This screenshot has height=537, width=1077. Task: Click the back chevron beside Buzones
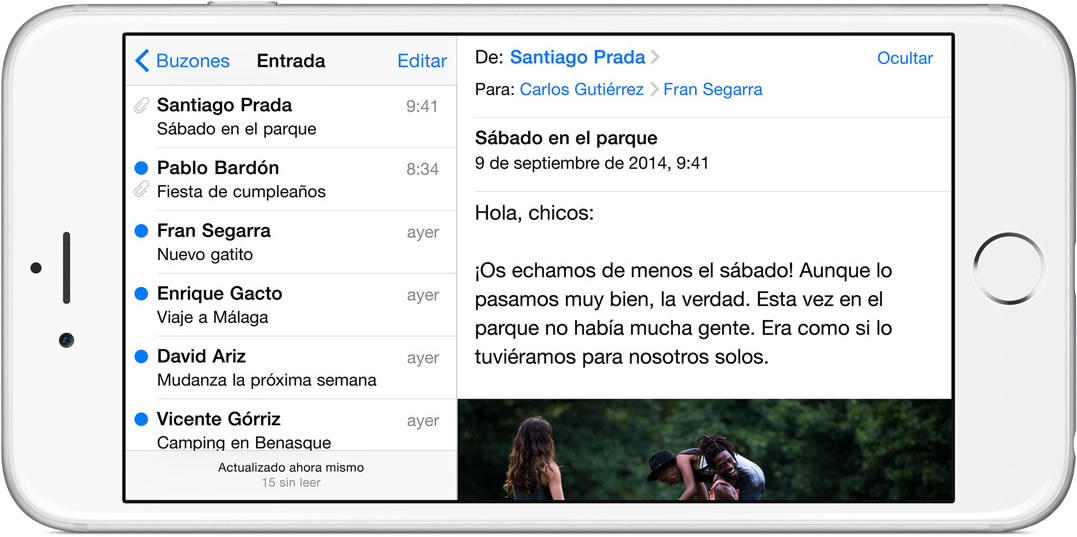(141, 61)
